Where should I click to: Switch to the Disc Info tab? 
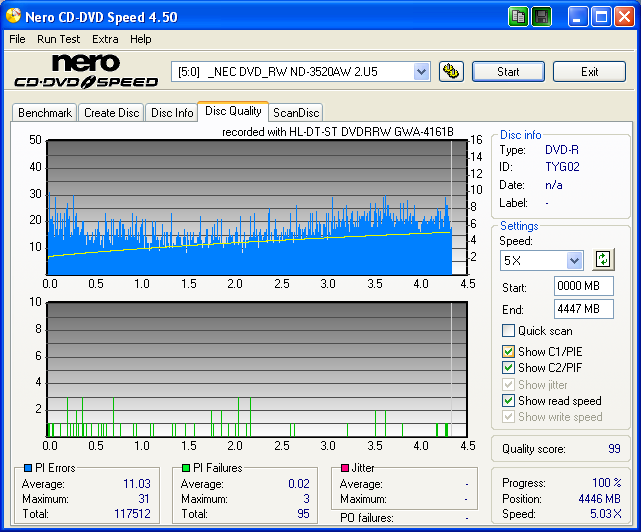pyautogui.click(x=172, y=112)
